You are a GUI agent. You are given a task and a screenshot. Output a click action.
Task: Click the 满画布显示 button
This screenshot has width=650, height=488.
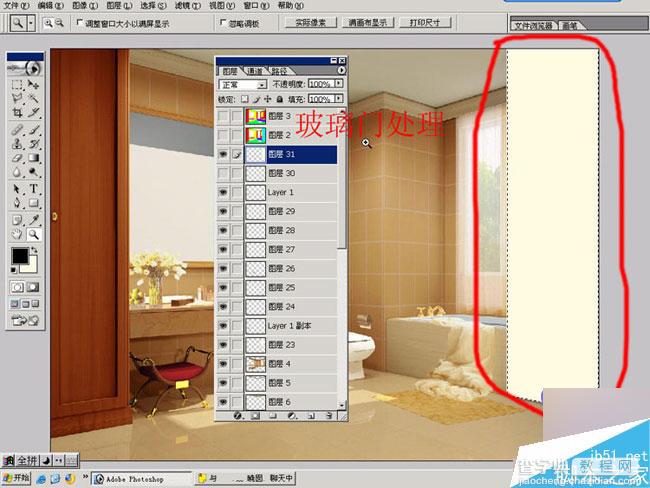368,22
